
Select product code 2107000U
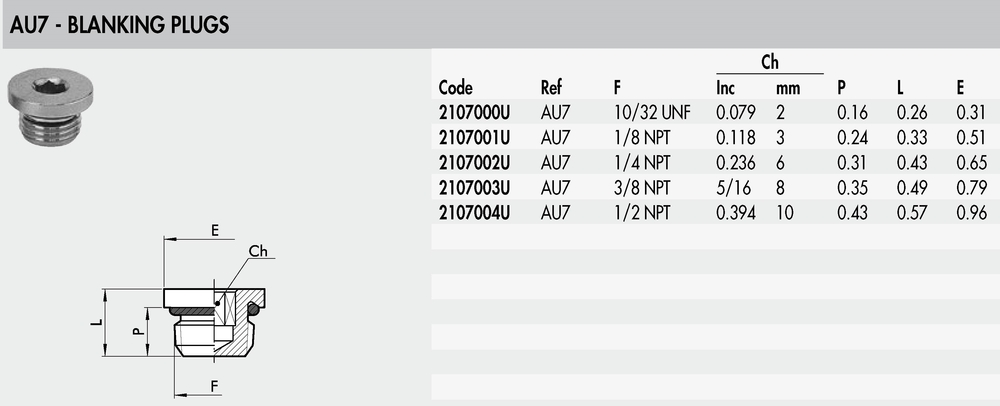tap(474, 113)
